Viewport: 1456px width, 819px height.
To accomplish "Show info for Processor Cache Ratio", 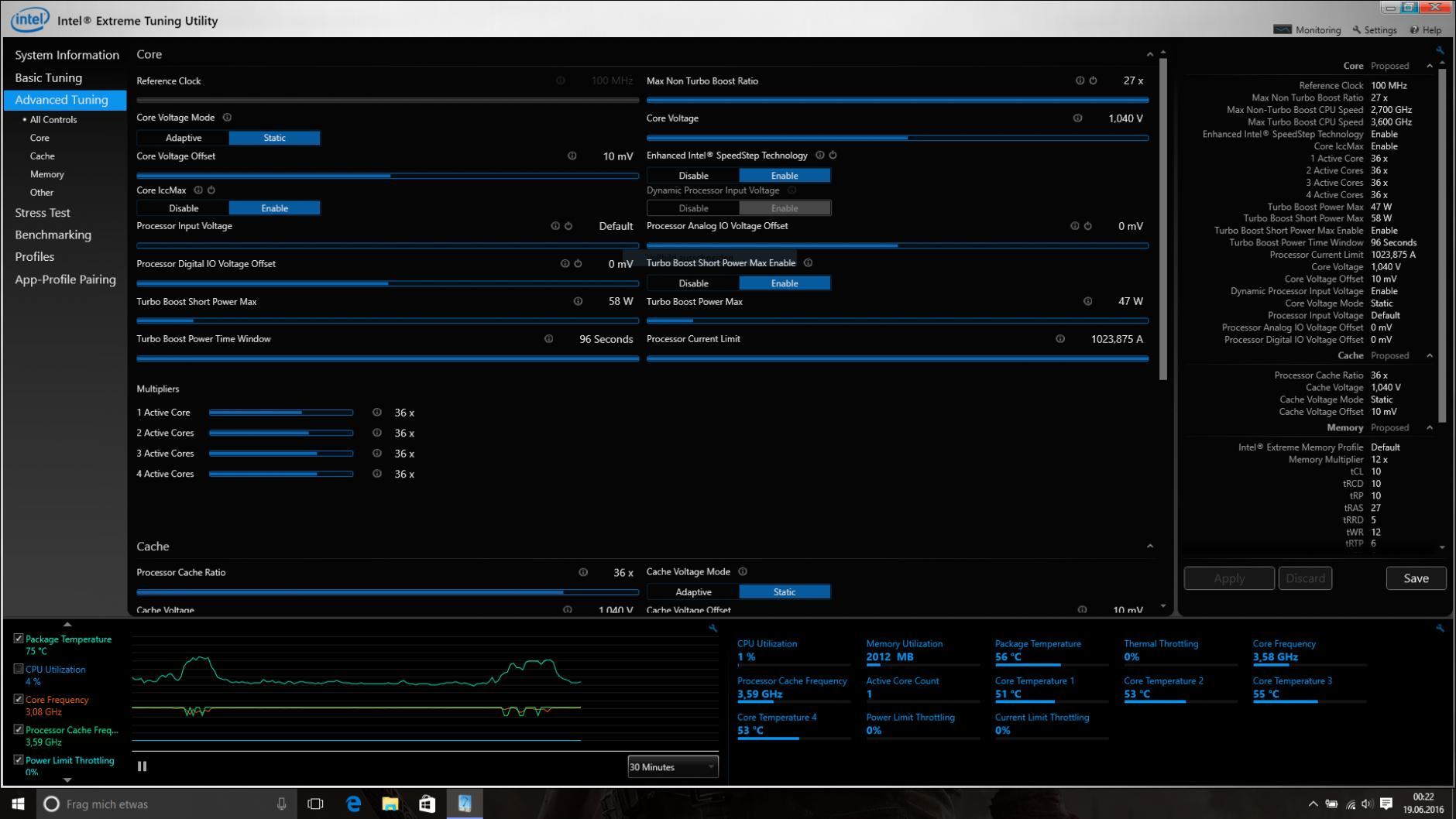I will coord(583,572).
